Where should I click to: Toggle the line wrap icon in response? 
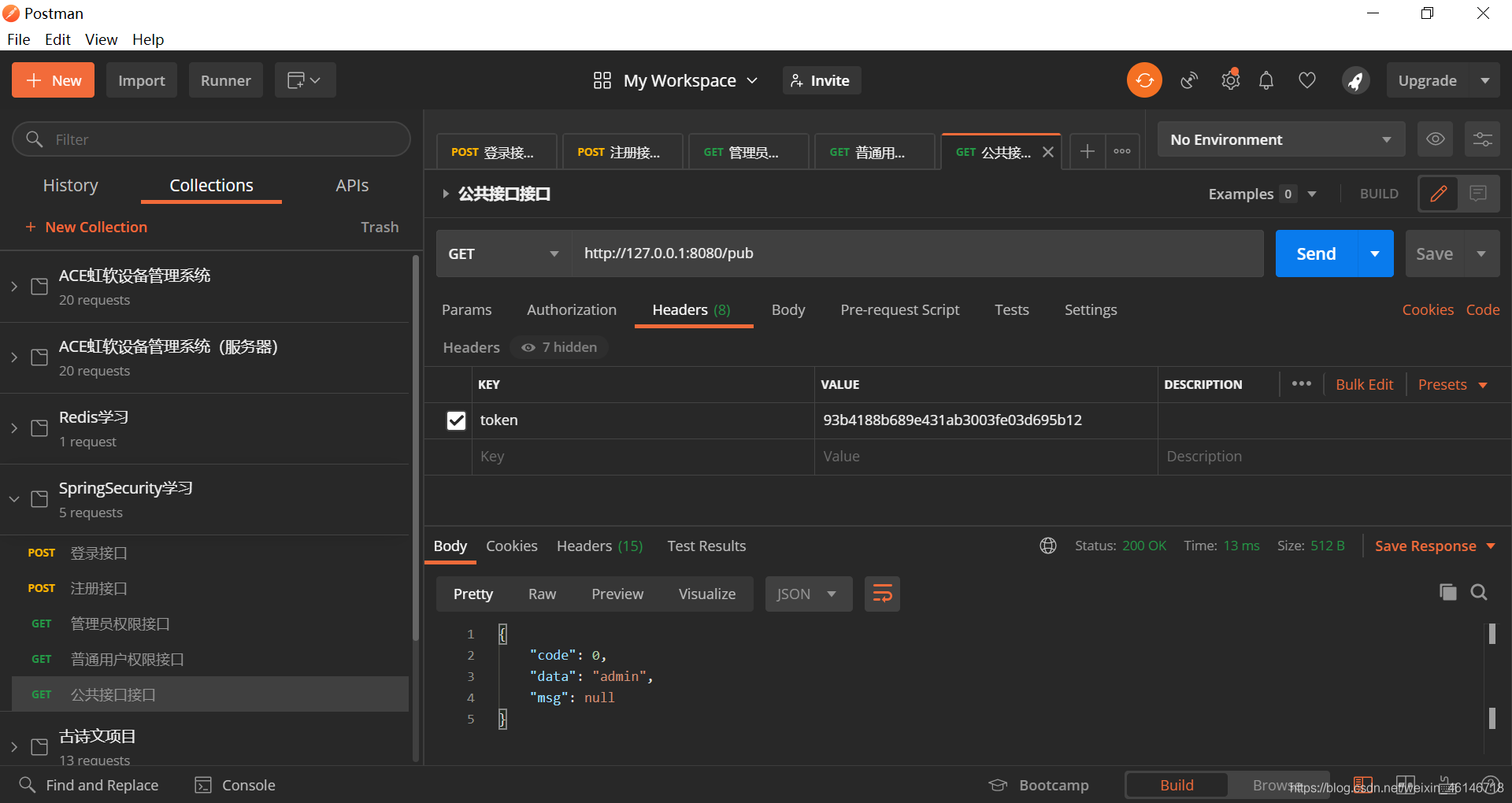coord(882,594)
